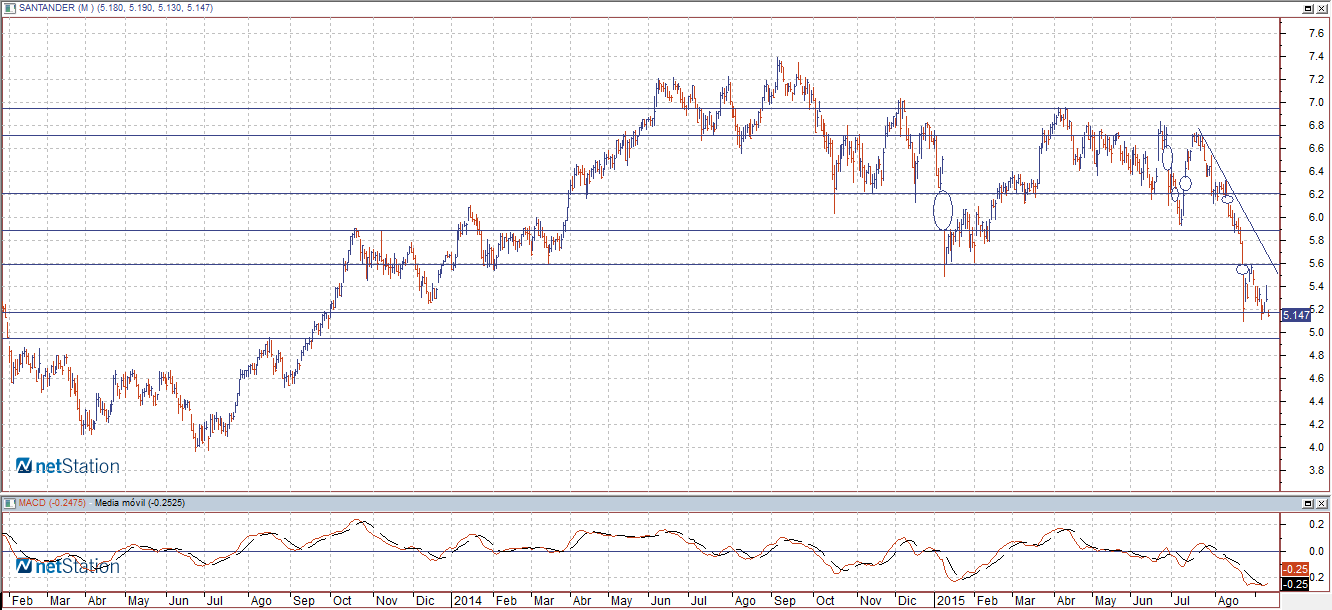Close the SANTANDER price chart panel

tap(1322, 7)
